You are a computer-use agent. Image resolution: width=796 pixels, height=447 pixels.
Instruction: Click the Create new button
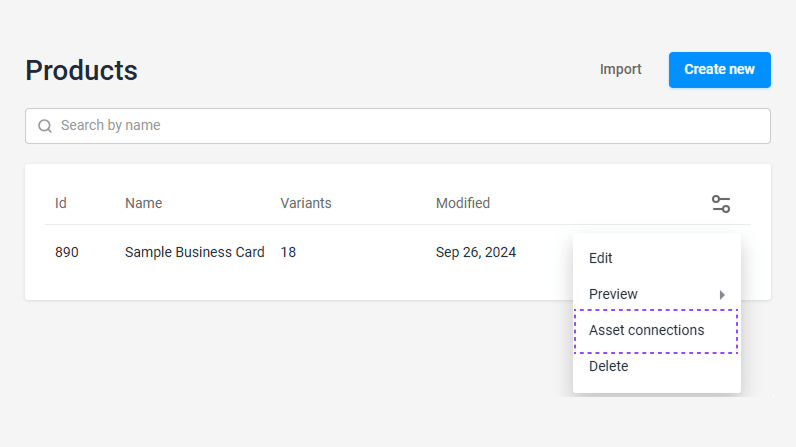coord(719,70)
